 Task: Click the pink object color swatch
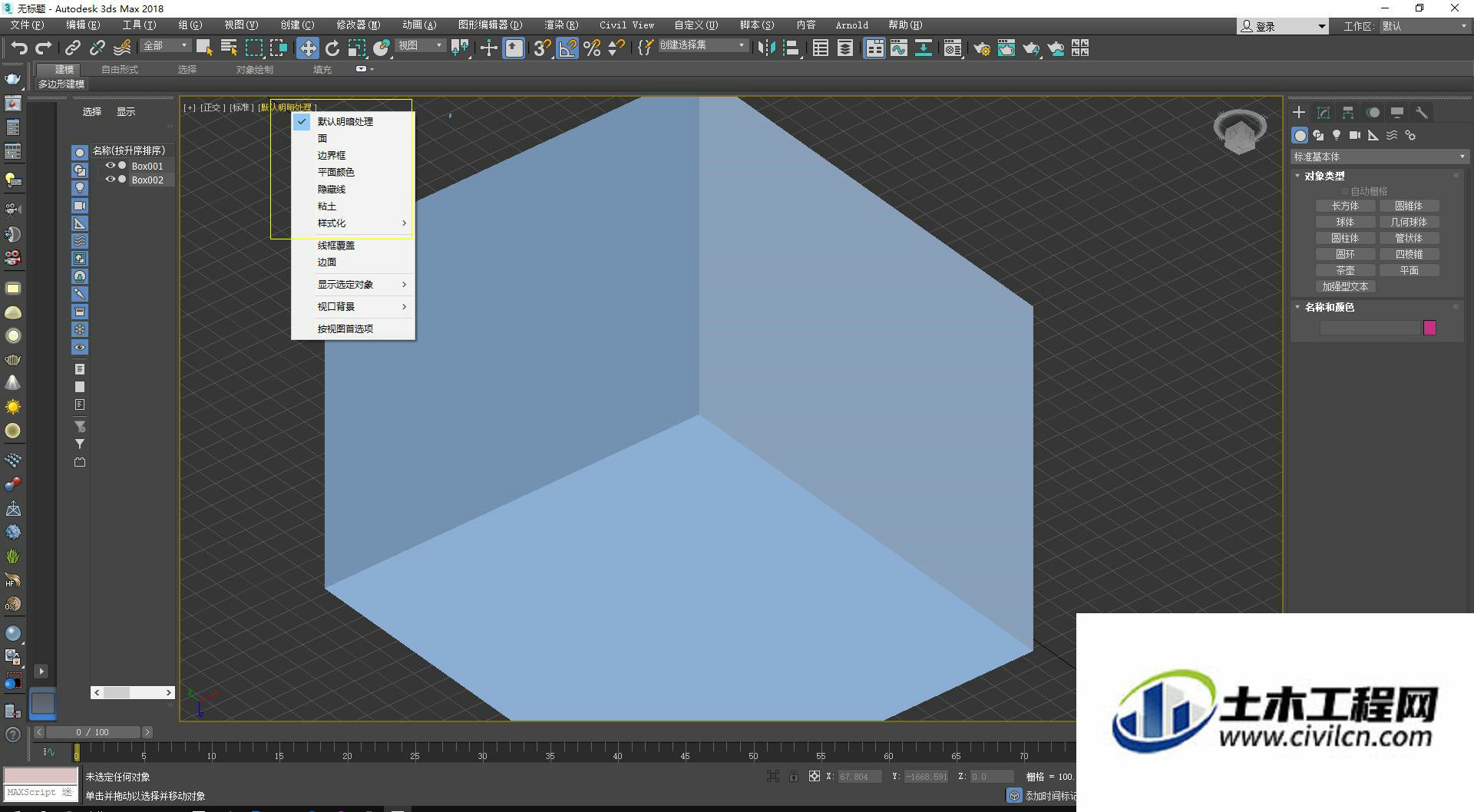(1429, 328)
